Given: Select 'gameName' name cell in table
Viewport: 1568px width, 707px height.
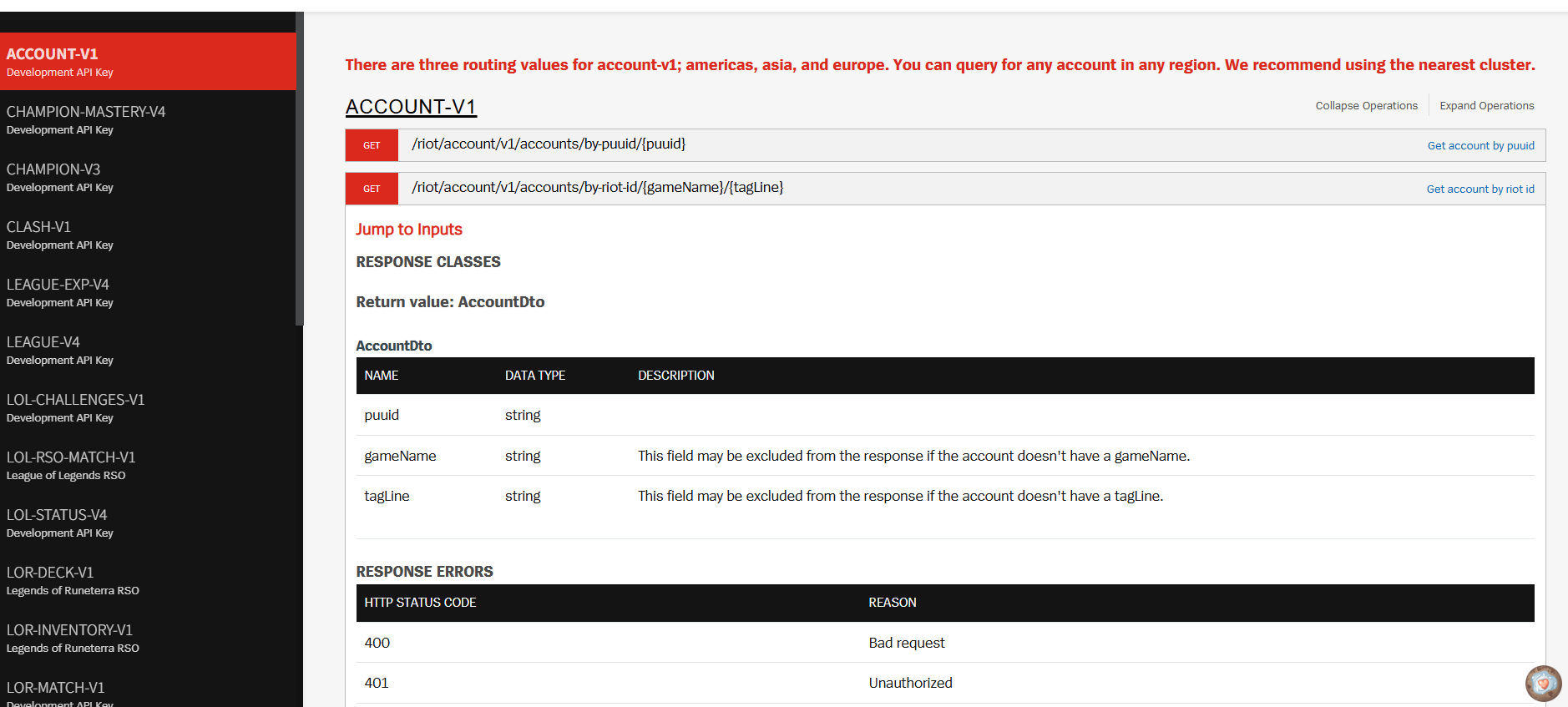Looking at the screenshot, I should pos(400,456).
